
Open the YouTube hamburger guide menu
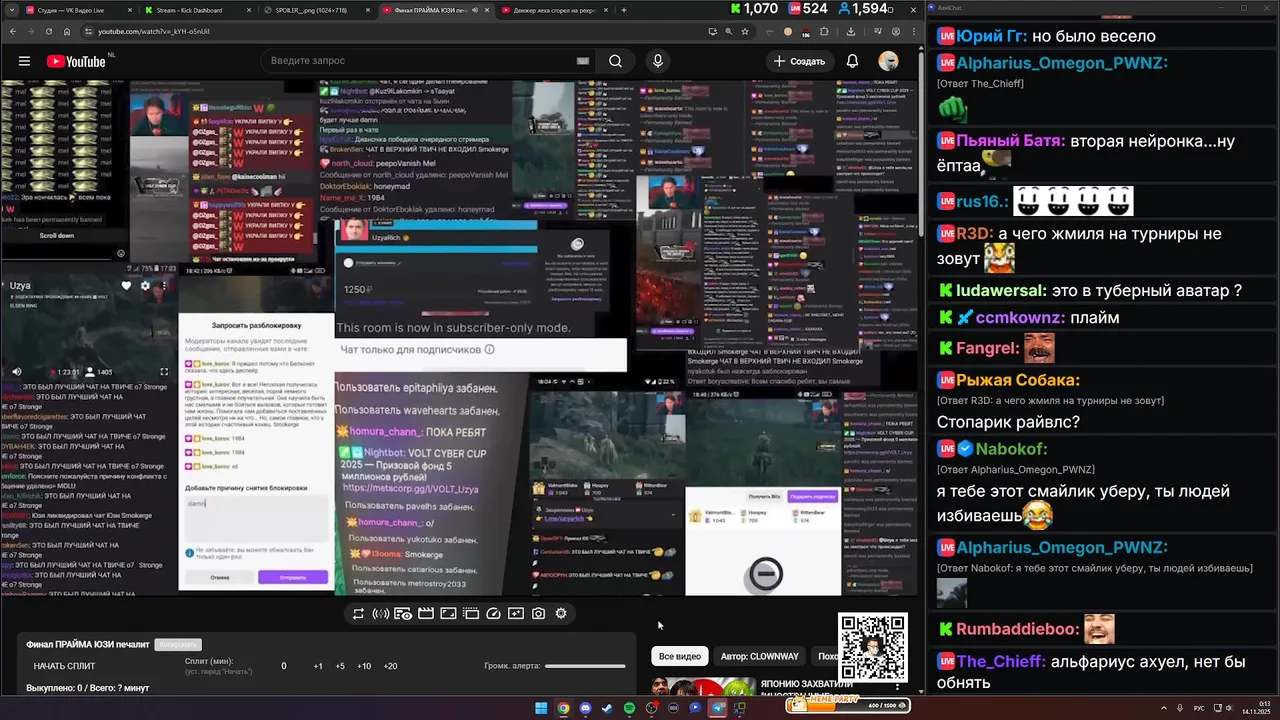(24, 61)
